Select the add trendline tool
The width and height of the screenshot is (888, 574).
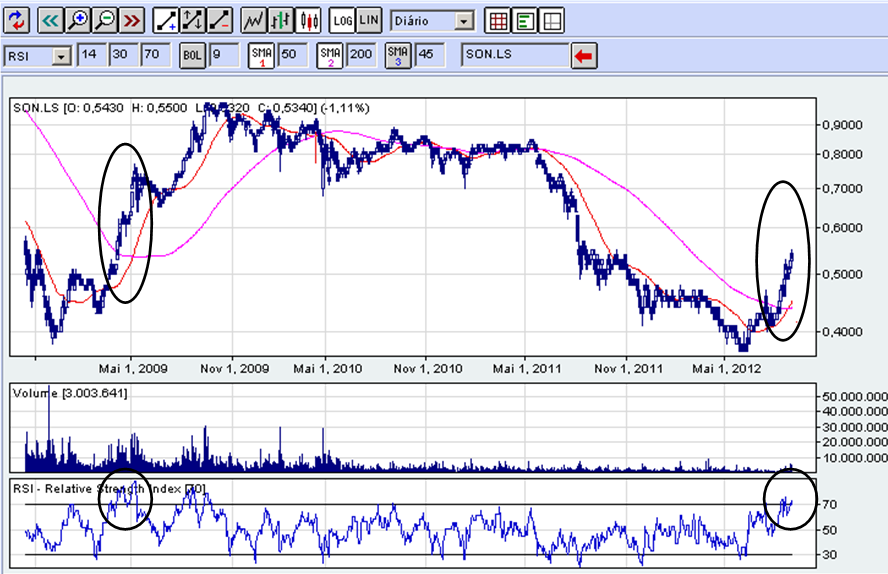click(167, 20)
